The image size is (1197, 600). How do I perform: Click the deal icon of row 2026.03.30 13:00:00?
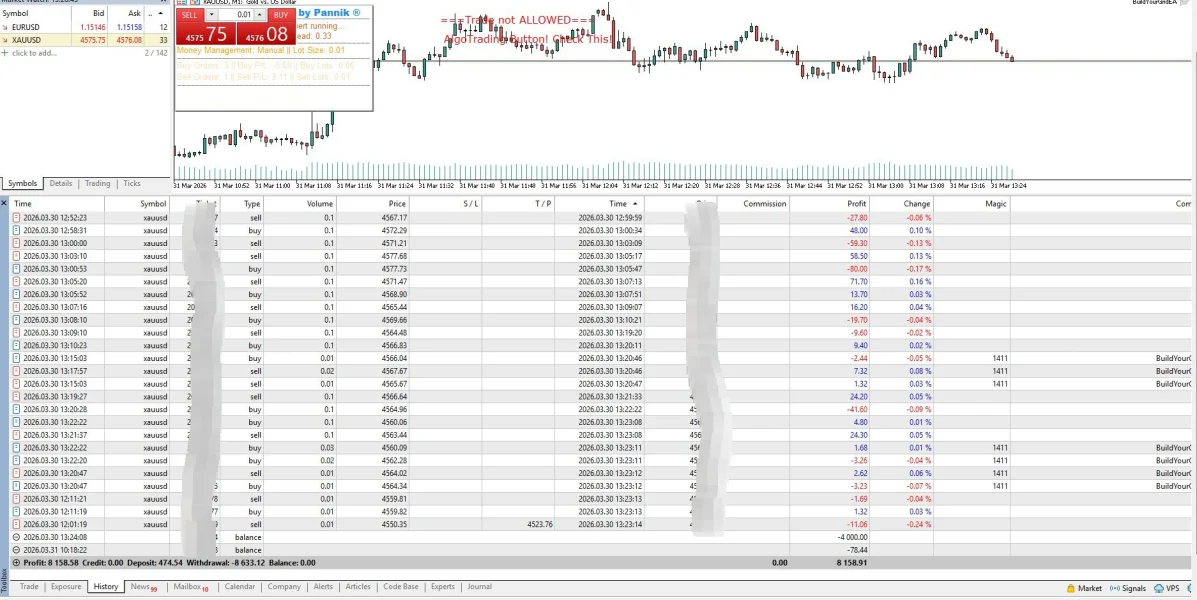17,244
